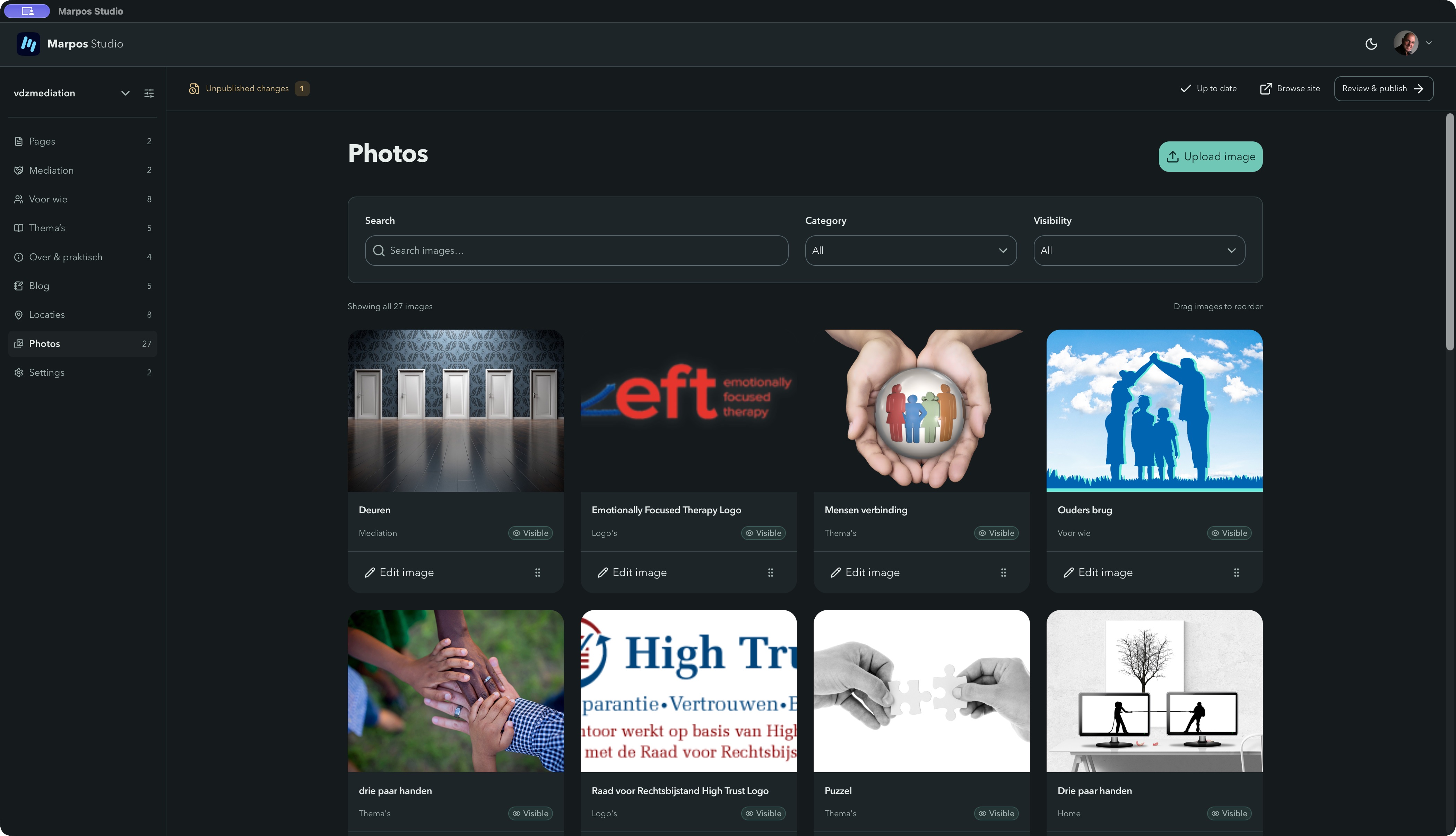The width and height of the screenshot is (1456, 836).
Task: Open Settings in the sidebar
Action: point(83,373)
